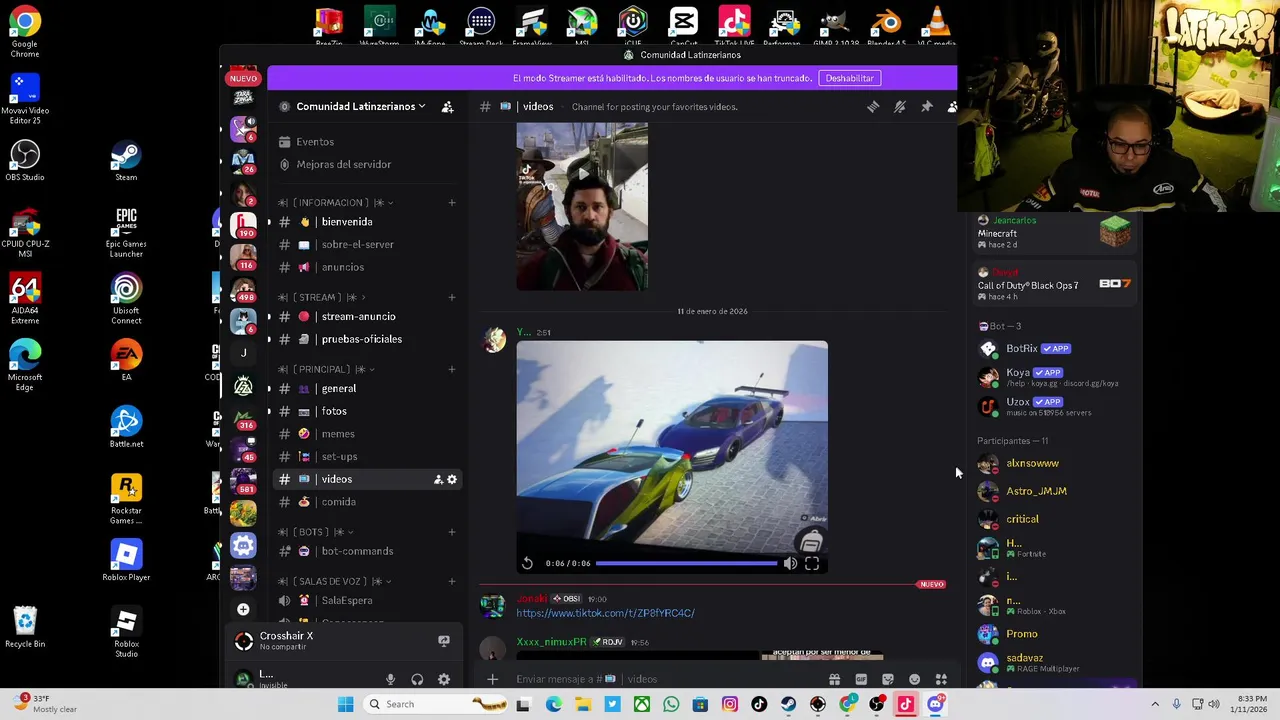Open Blender desktop shortcut
This screenshot has height=720, width=1280.
tap(886, 25)
